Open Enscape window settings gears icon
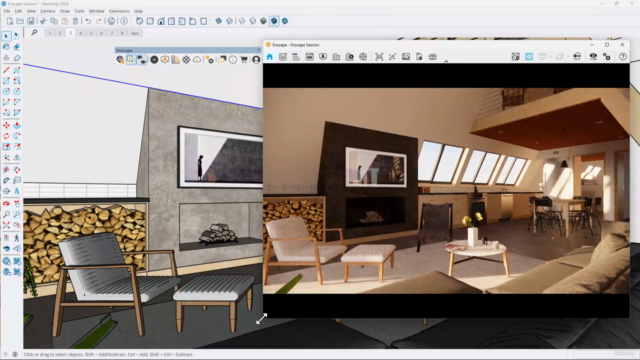640x360 pixels. pos(607,57)
